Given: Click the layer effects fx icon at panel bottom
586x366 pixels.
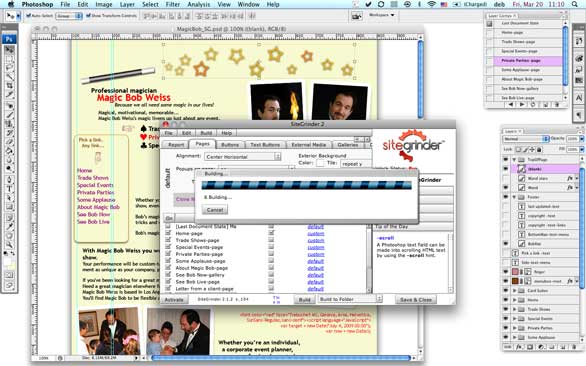Looking at the screenshot, I should click(x=519, y=347).
